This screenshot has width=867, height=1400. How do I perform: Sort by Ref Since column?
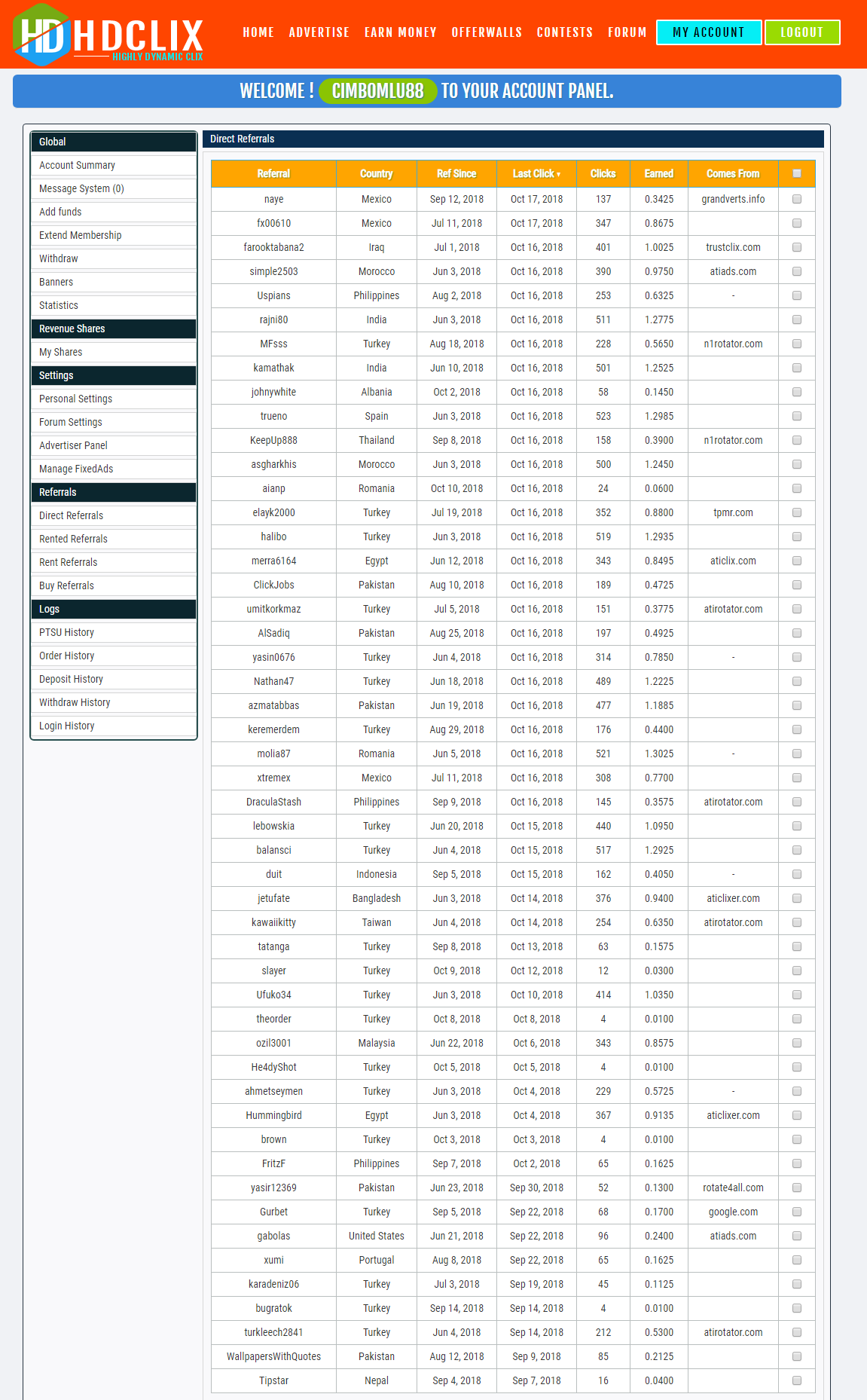click(x=456, y=173)
